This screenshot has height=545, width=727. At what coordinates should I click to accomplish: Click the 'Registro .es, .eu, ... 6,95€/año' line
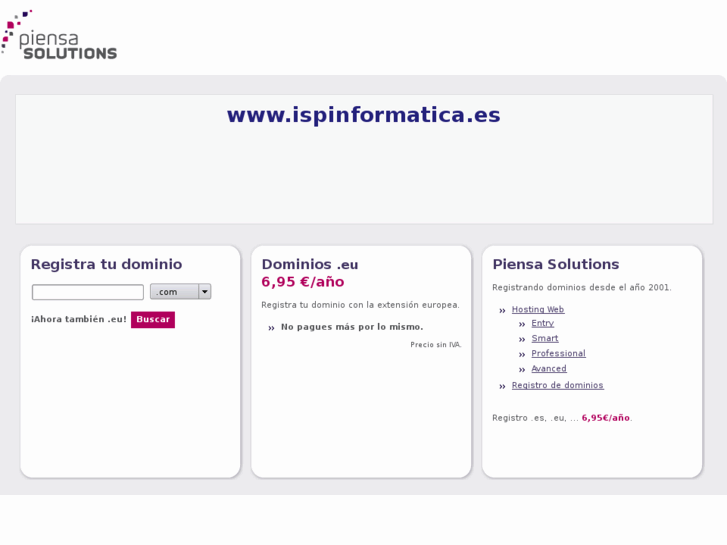[x=562, y=418]
